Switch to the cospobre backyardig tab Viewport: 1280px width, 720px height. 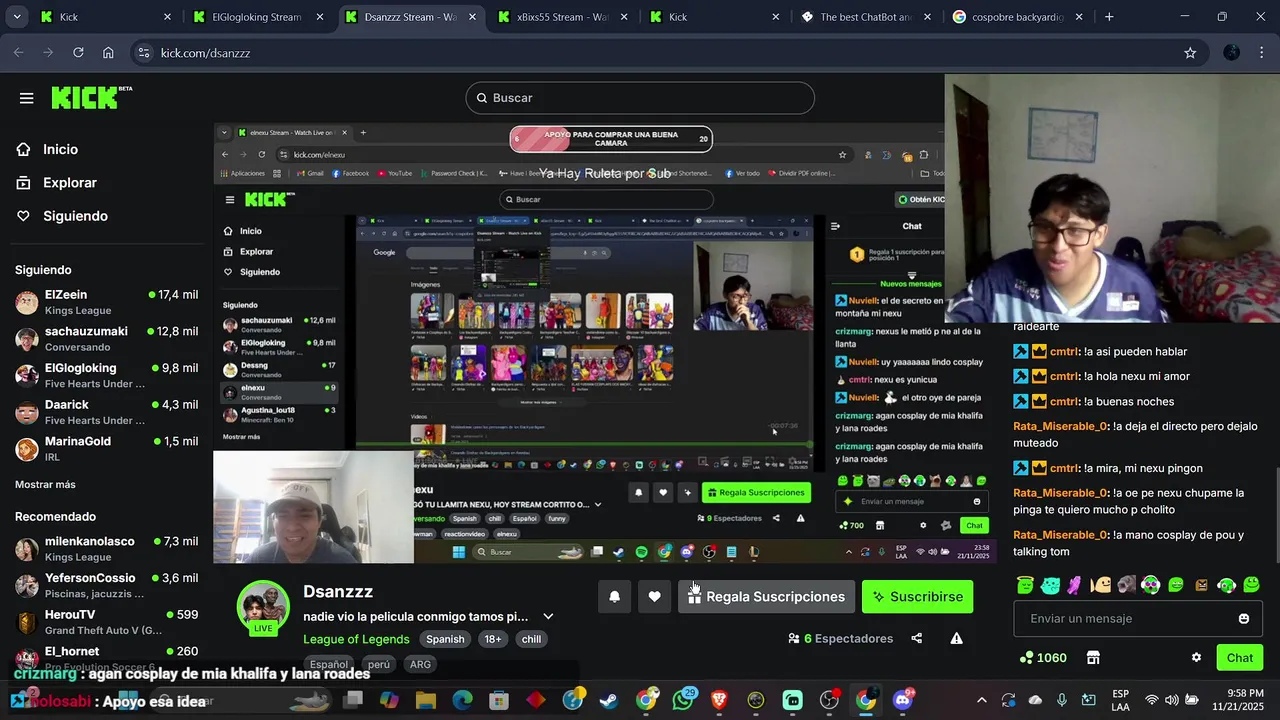click(x=1018, y=17)
